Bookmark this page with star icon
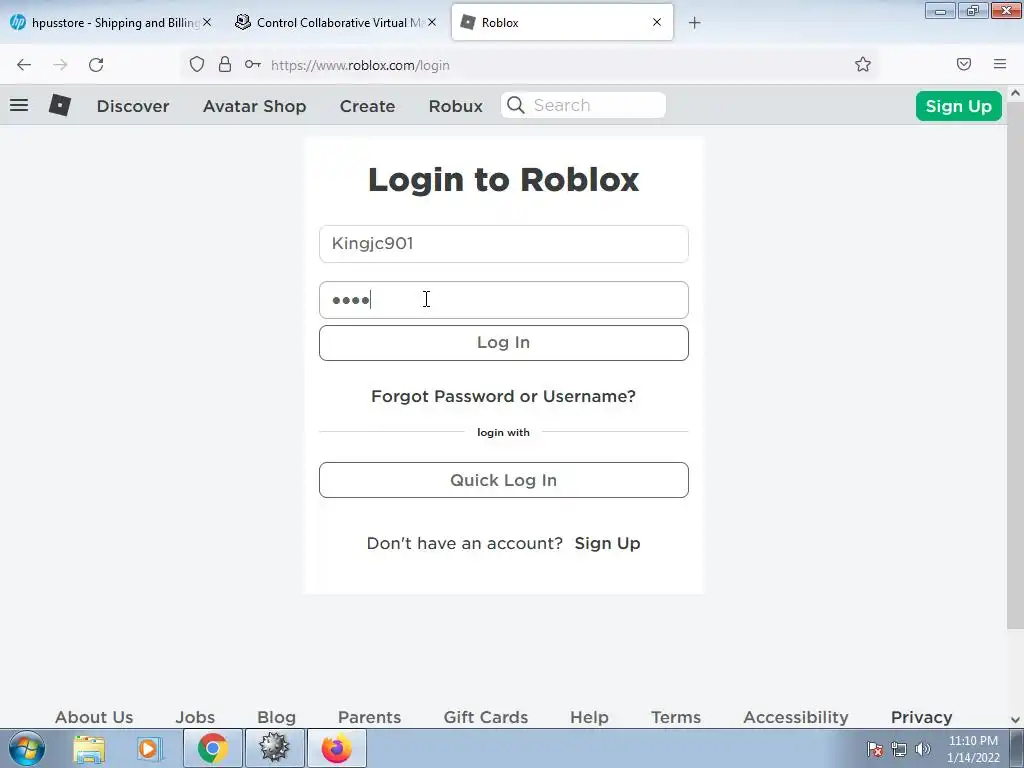This screenshot has width=1024, height=768. point(863,64)
